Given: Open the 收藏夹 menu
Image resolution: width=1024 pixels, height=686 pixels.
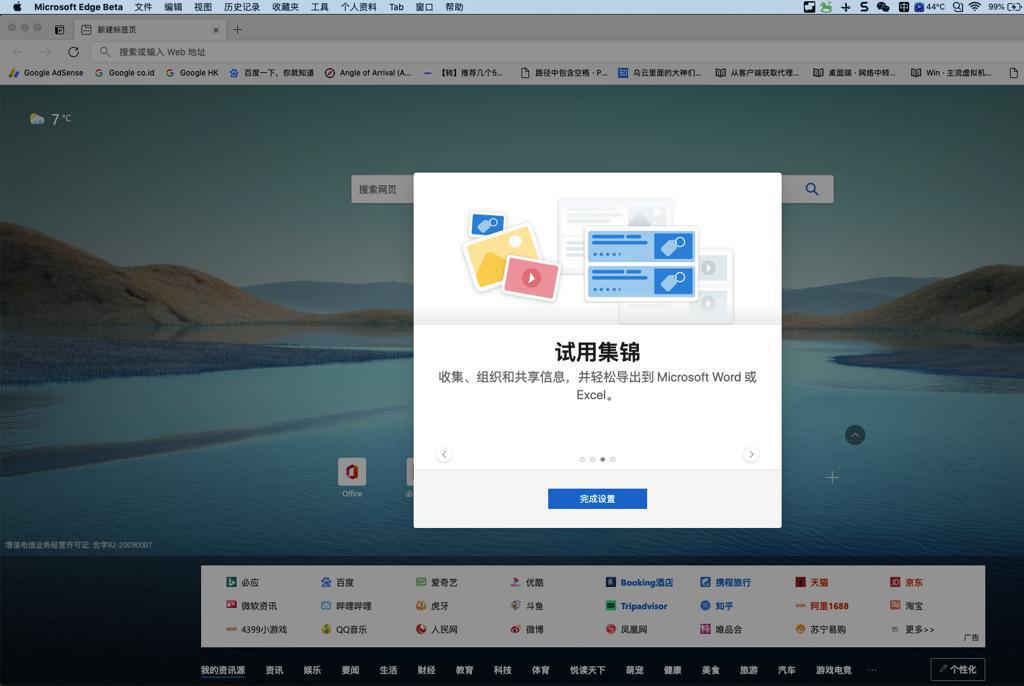Looking at the screenshot, I should (285, 7).
